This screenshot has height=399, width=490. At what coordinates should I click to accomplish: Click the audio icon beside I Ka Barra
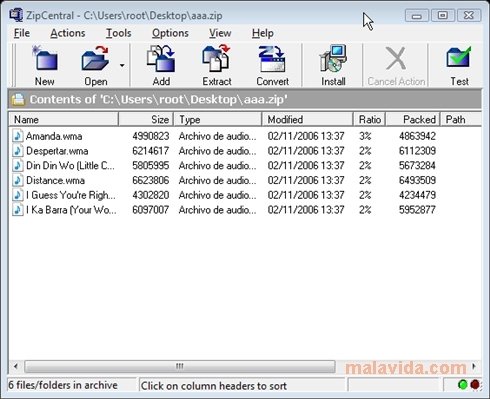point(18,210)
